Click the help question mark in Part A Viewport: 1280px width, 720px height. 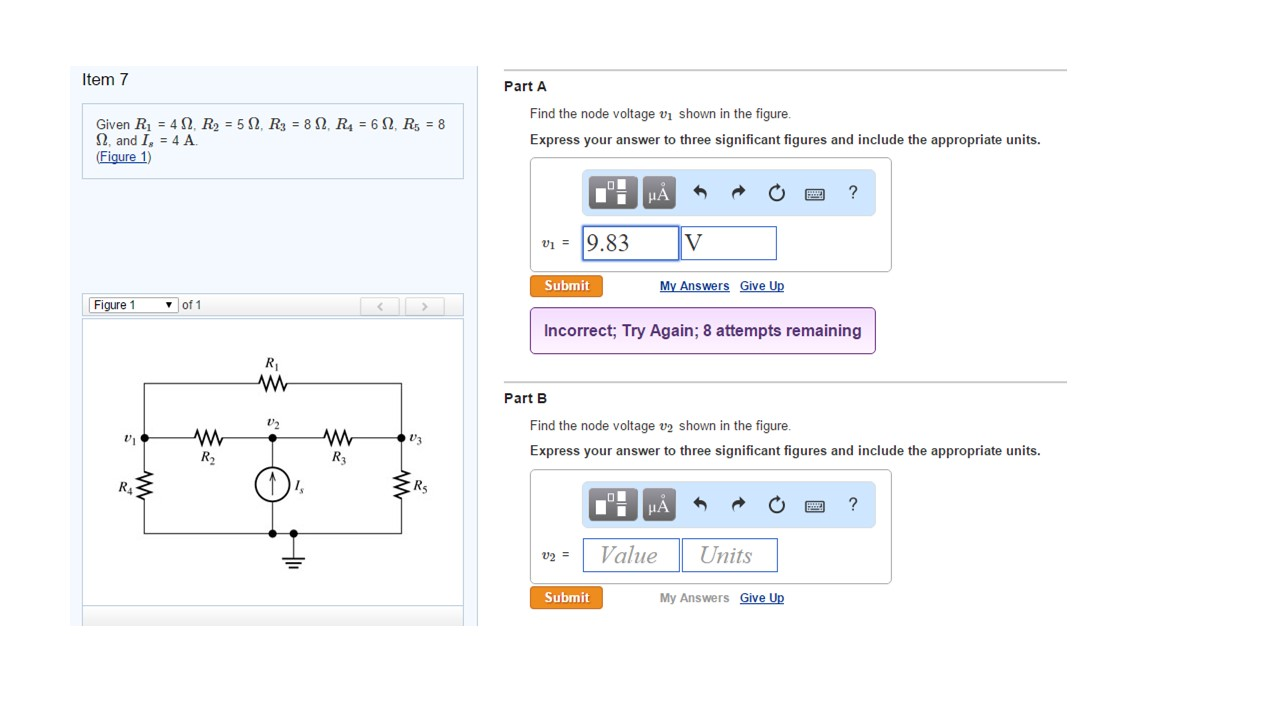click(x=852, y=192)
